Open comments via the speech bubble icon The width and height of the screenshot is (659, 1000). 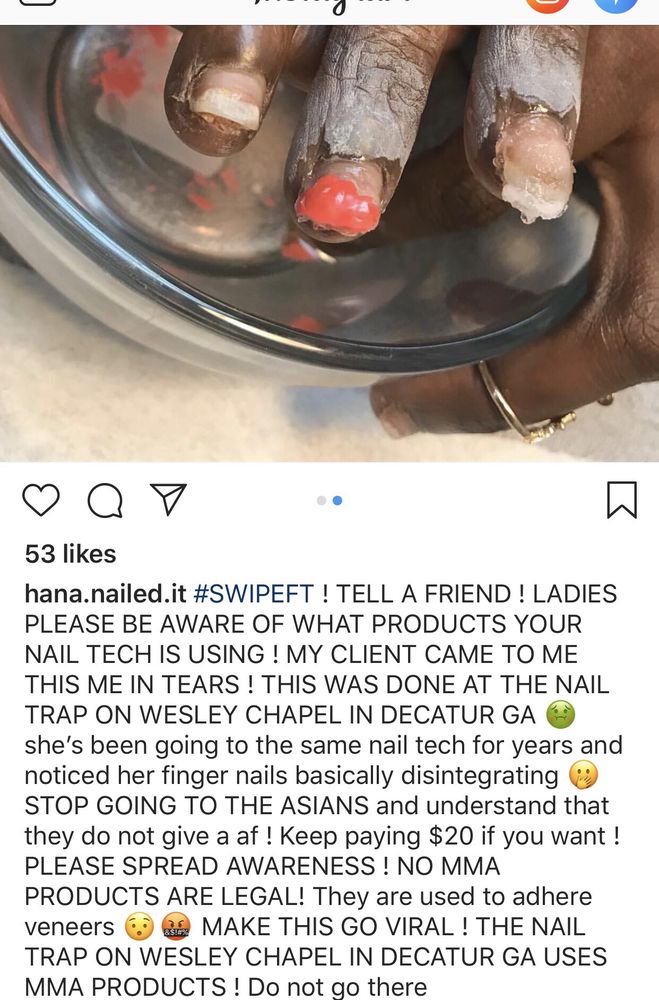point(105,500)
